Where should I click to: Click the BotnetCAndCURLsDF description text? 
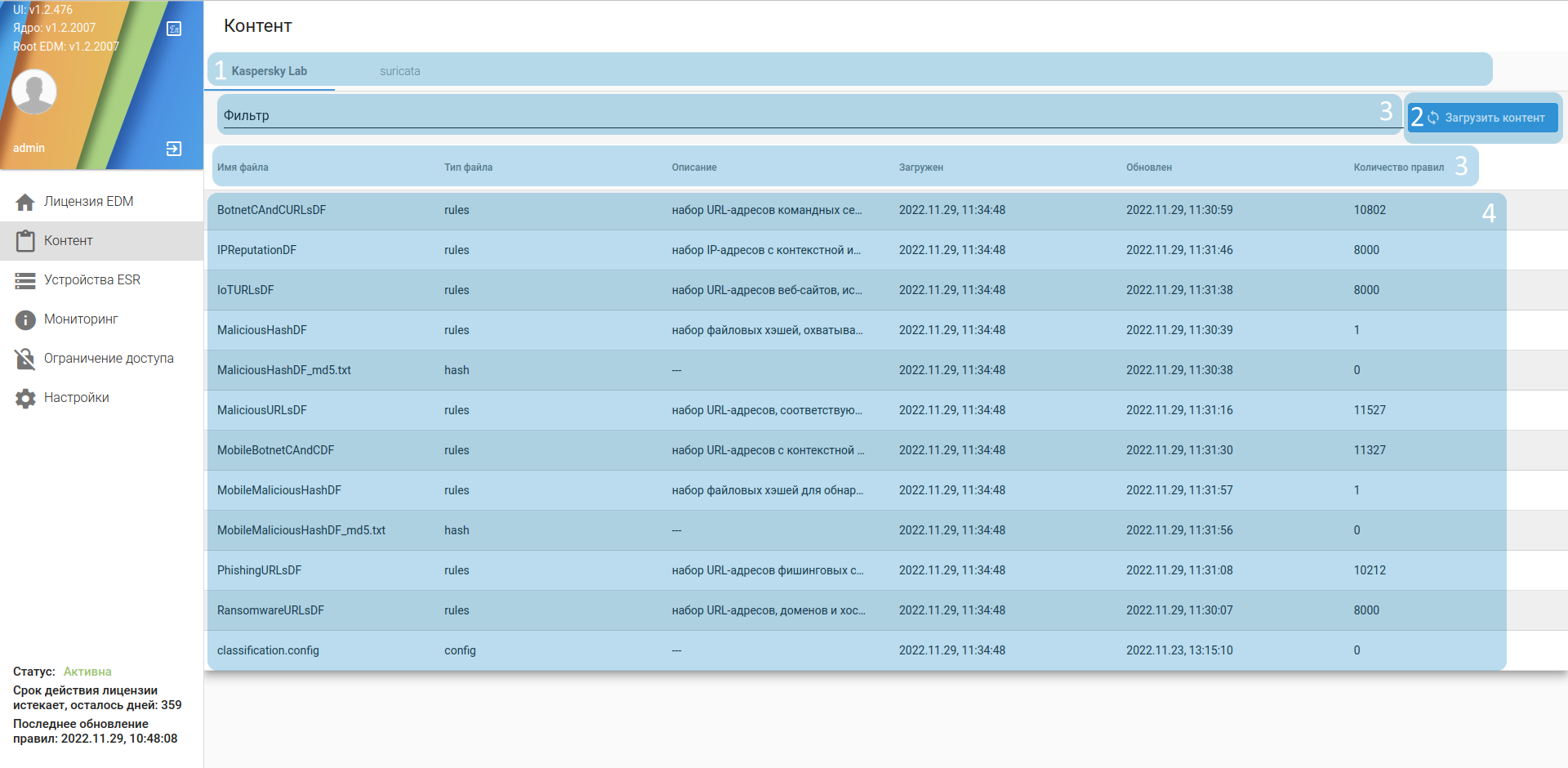tap(767, 210)
